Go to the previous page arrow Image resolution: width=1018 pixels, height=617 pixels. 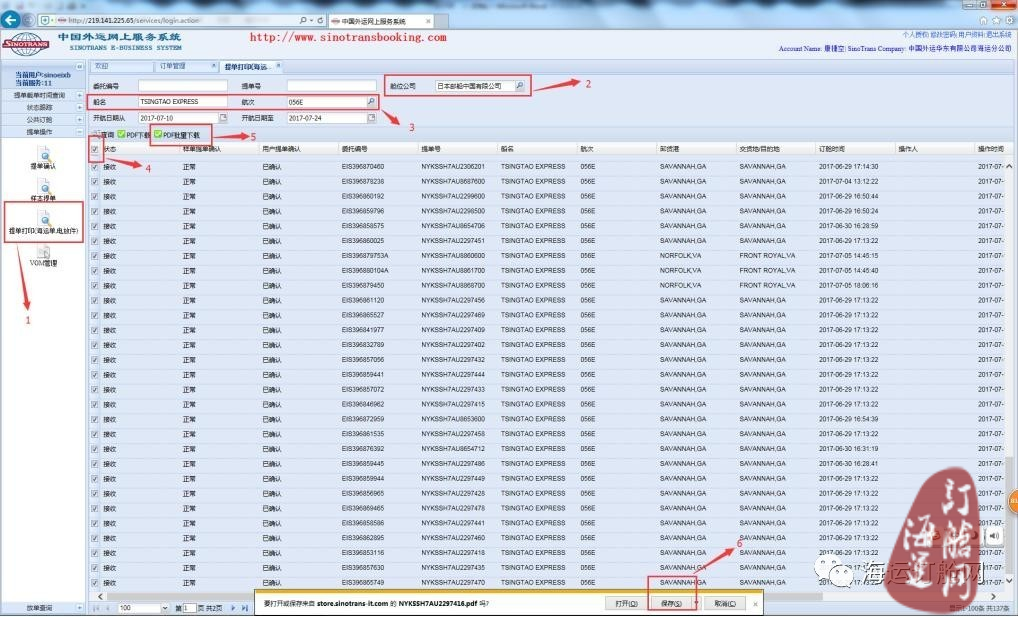coord(107,608)
